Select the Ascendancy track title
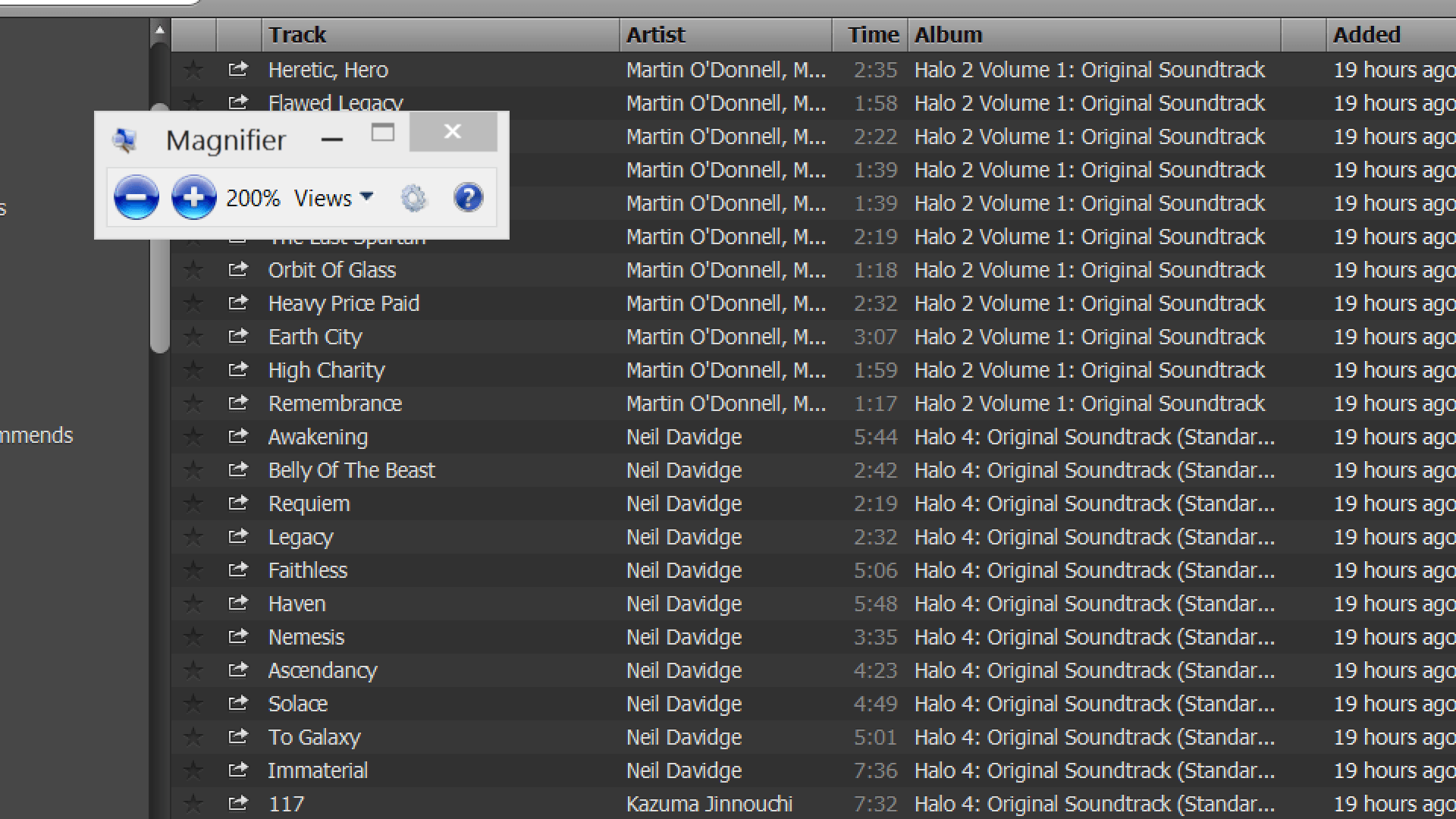 coord(322,670)
